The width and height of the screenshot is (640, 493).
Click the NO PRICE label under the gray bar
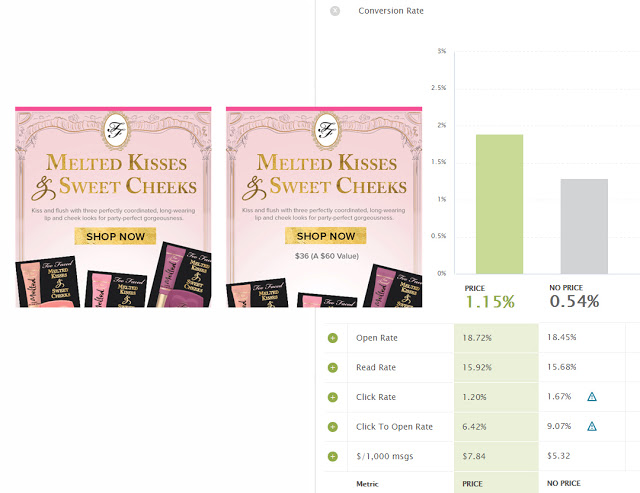566,288
